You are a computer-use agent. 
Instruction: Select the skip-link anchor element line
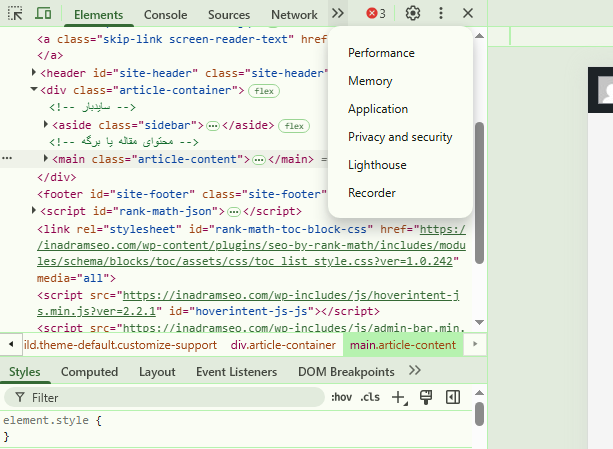click(182, 39)
